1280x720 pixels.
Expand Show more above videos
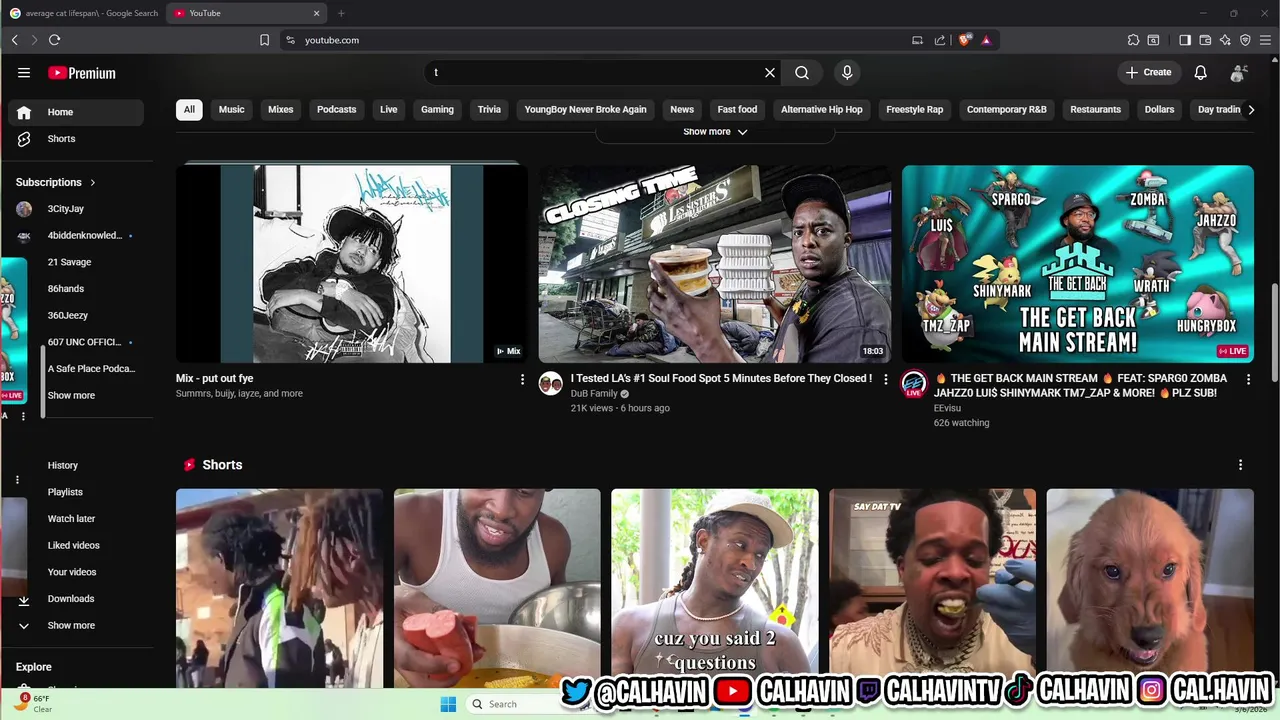[715, 132]
